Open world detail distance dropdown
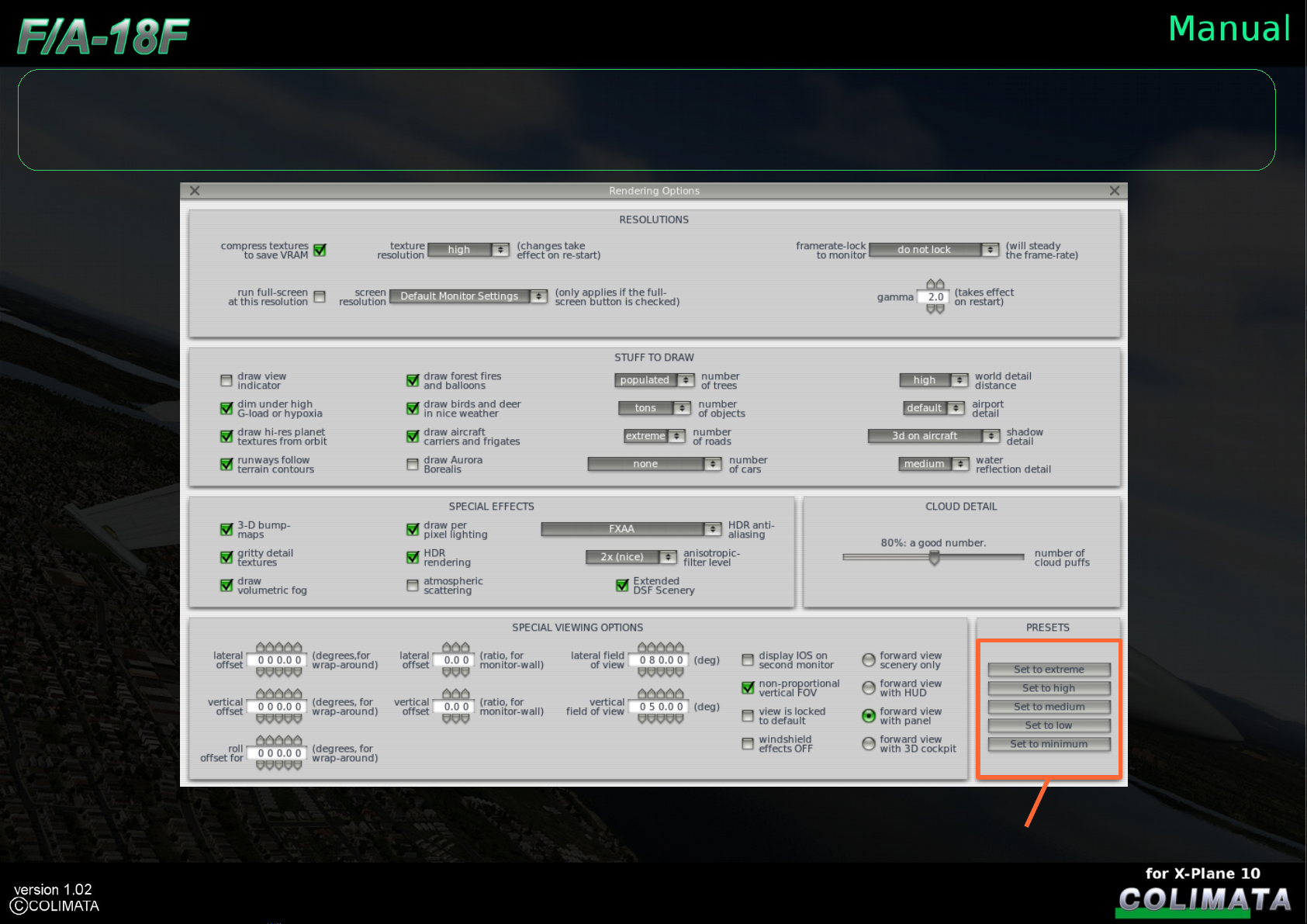 click(934, 380)
